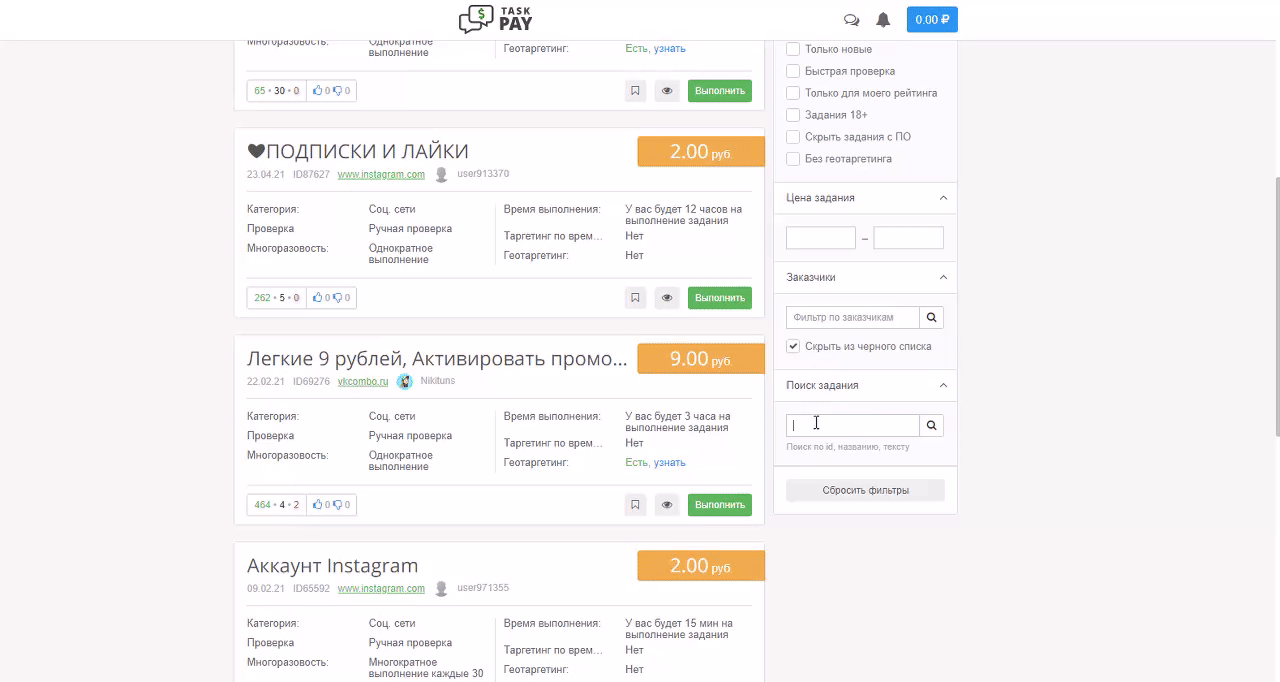The image size is (1280, 682).
Task: Click the 464 • 4 • 2 stats counter
Action: tap(276, 504)
